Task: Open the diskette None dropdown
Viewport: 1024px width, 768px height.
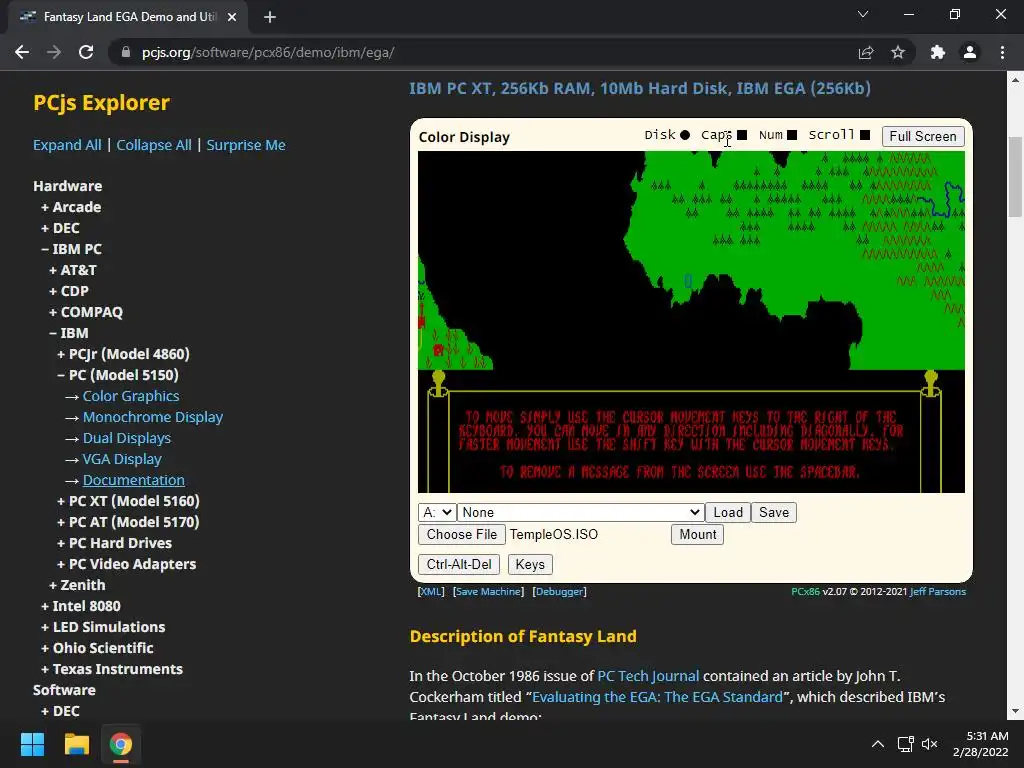Action: click(581, 513)
